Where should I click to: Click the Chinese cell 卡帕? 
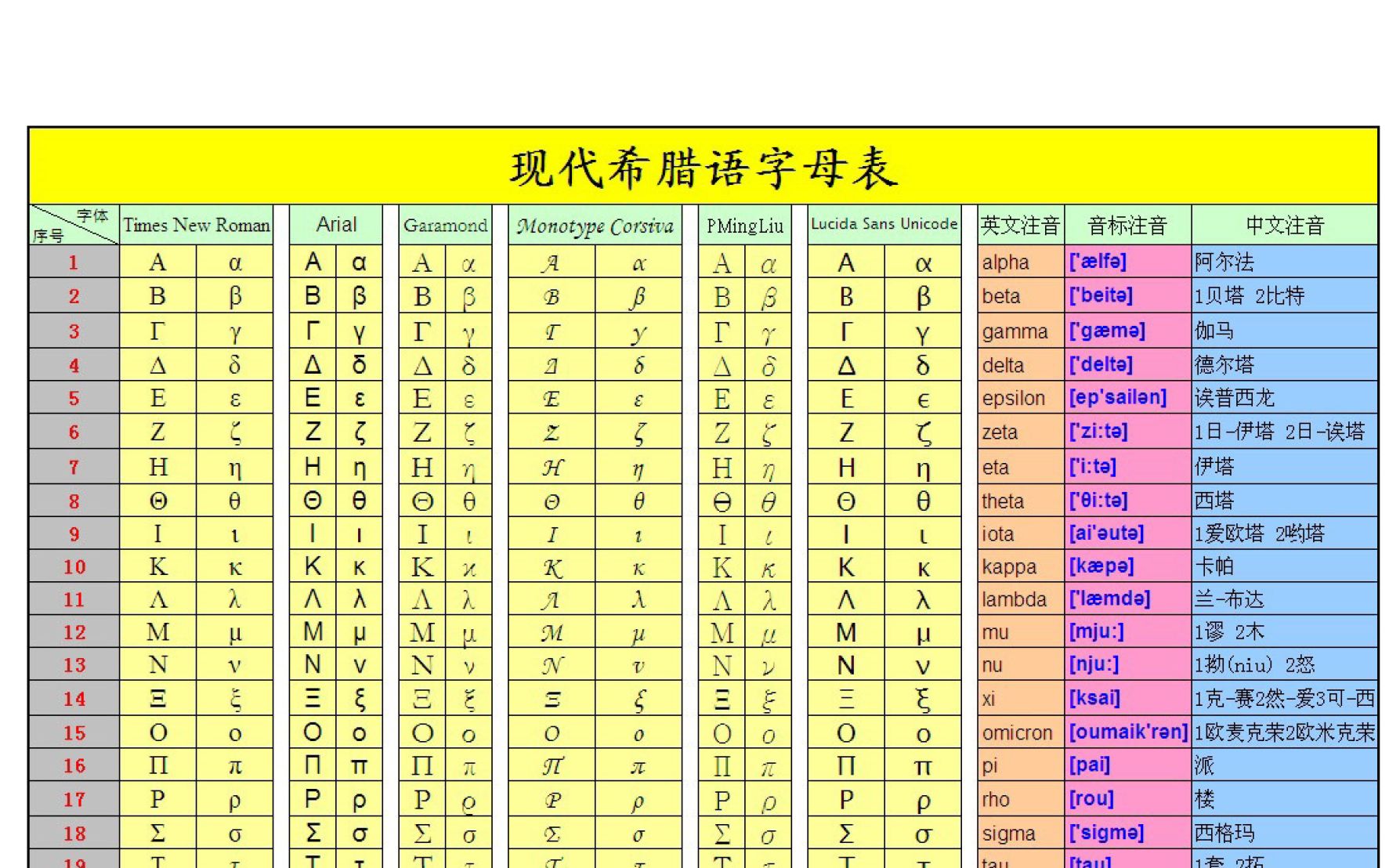[1285, 566]
